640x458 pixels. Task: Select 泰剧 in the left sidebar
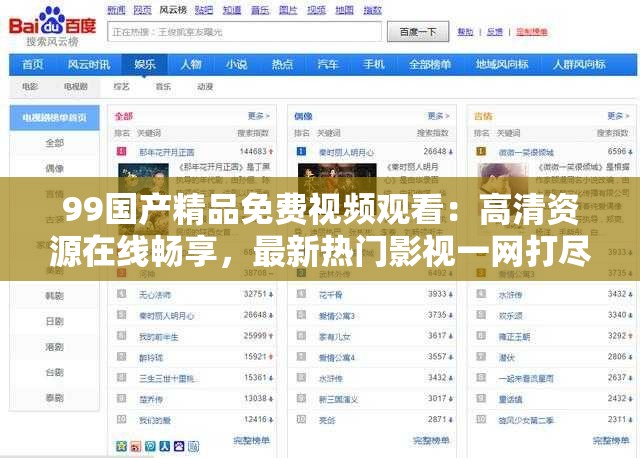click(54, 398)
